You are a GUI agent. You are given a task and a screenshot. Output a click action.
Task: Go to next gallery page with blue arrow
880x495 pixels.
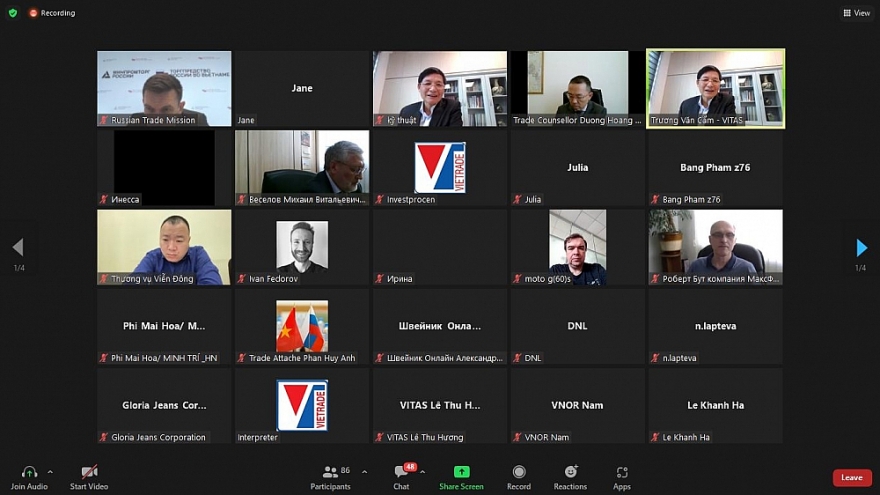coord(861,247)
